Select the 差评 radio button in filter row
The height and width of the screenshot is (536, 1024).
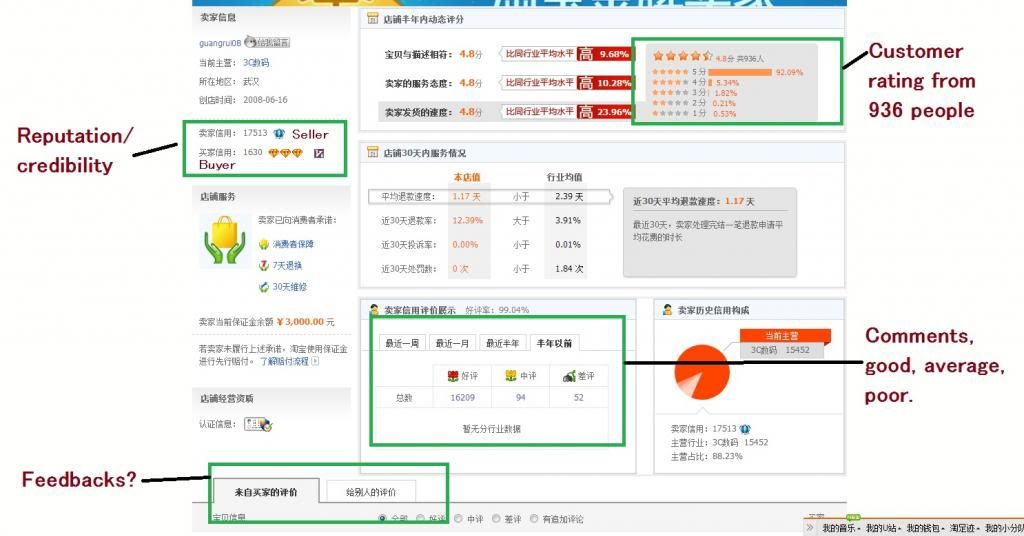[x=496, y=518]
